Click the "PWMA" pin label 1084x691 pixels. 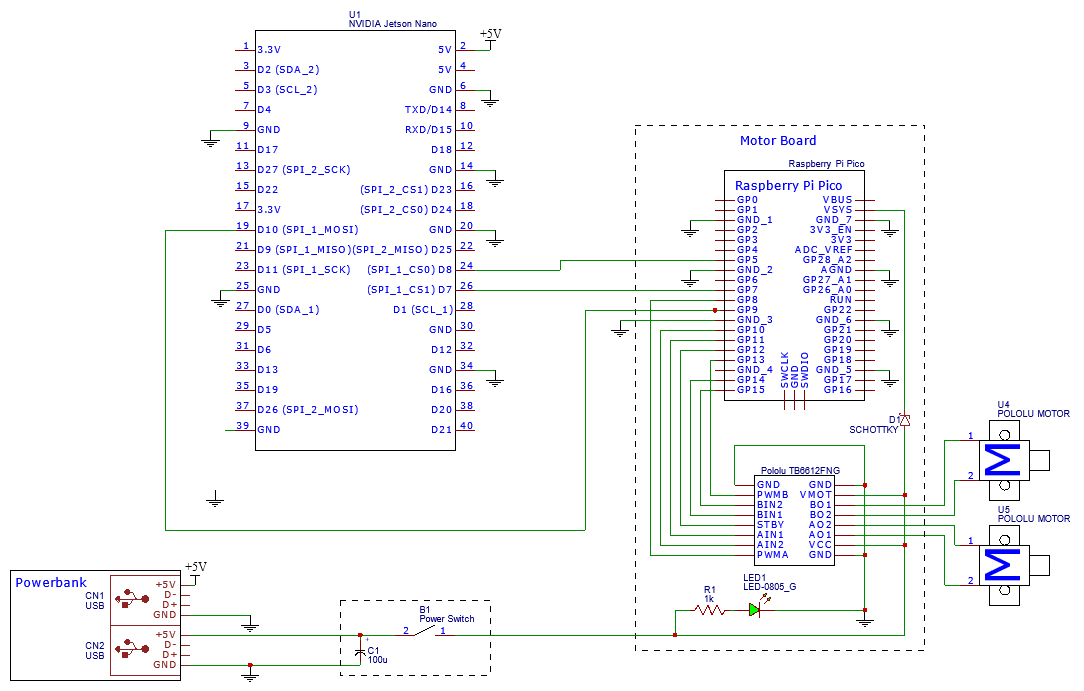pyautogui.click(x=773, y=555)
